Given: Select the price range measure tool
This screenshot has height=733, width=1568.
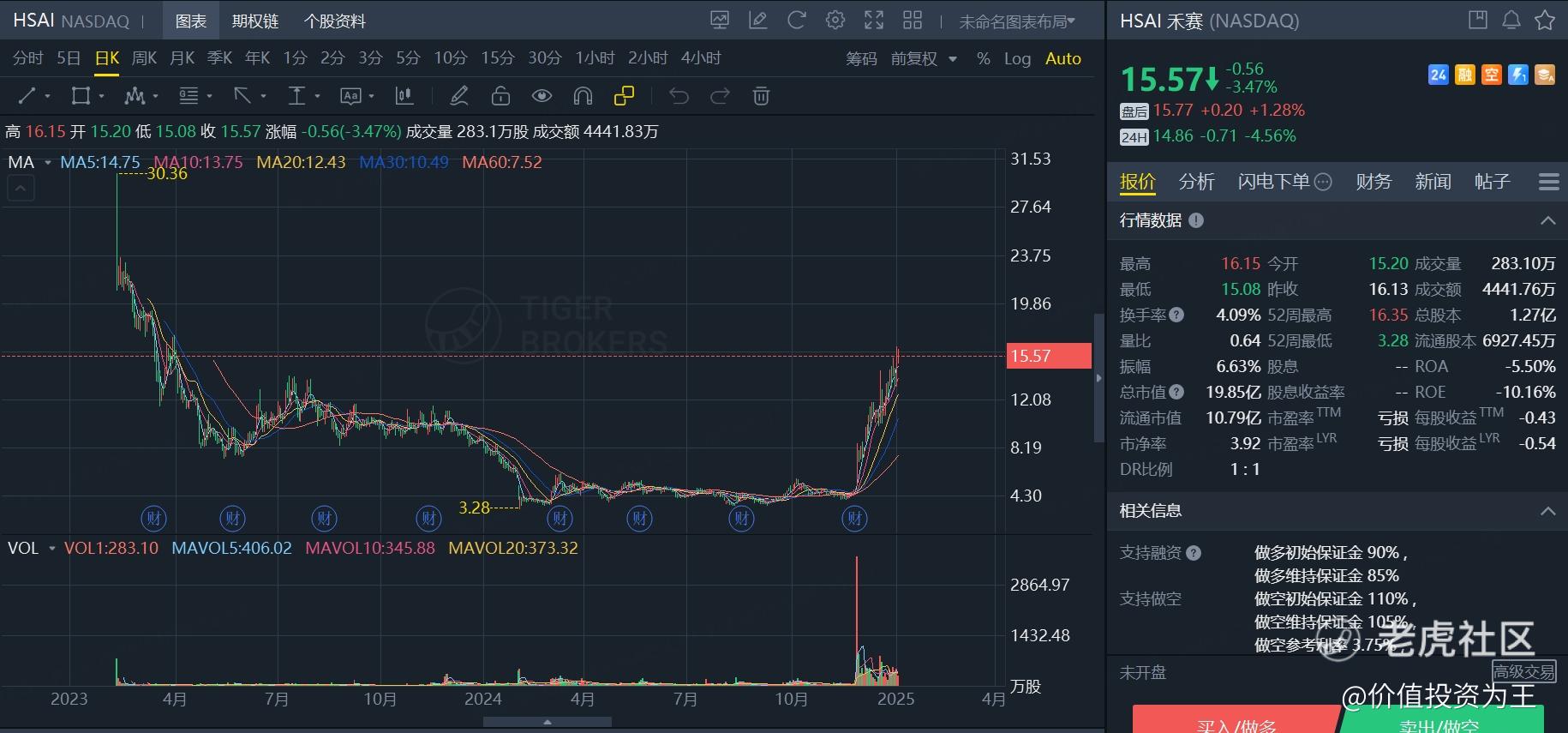Looking at the screenshot, I should pos(296,96).
